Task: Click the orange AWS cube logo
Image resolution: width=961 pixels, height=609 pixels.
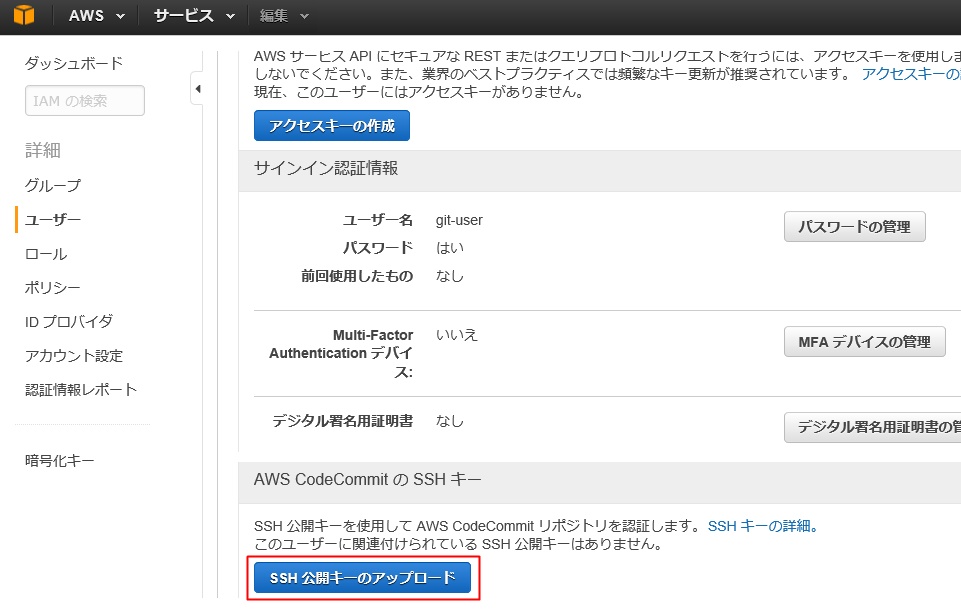Action: point(22,16)
